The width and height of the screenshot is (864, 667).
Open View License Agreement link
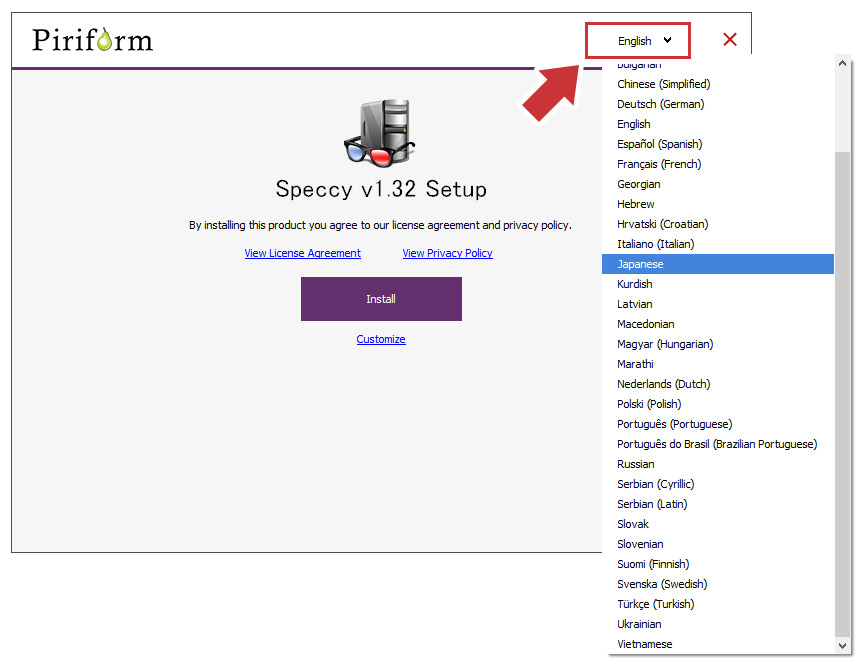[303, 253]
